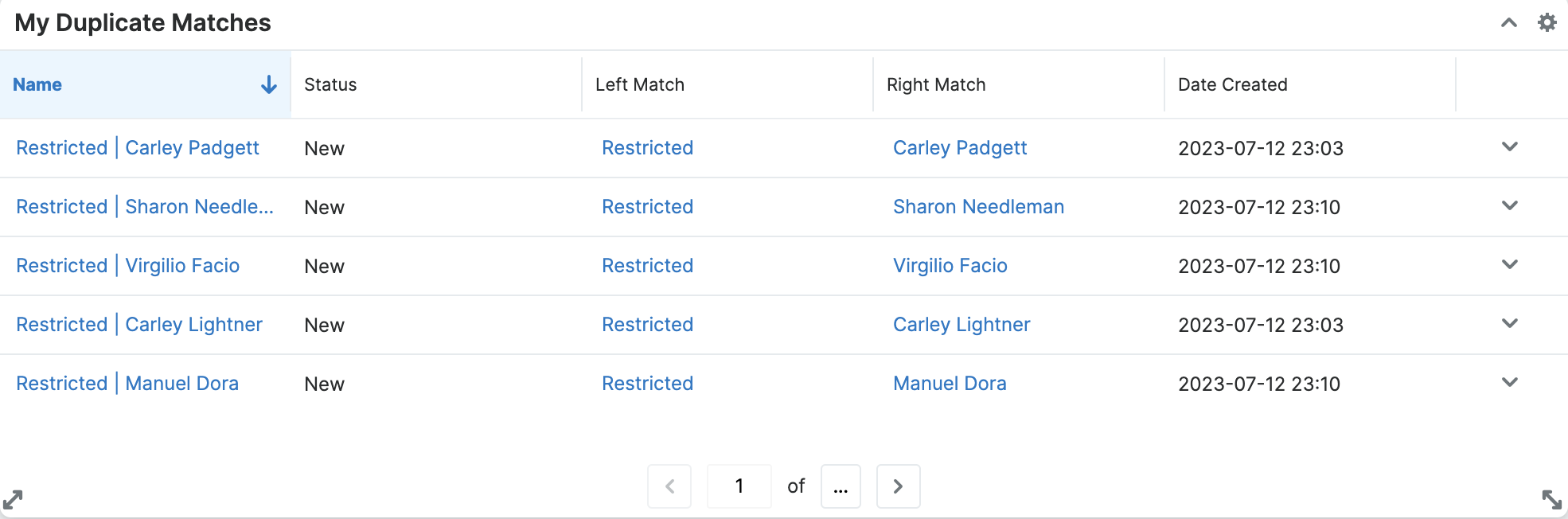Image resolution: width=1568 pixels, height=519 pixels.
Task: Expand row actions for Carley Padgett
Action: (x=1509, y=147)
